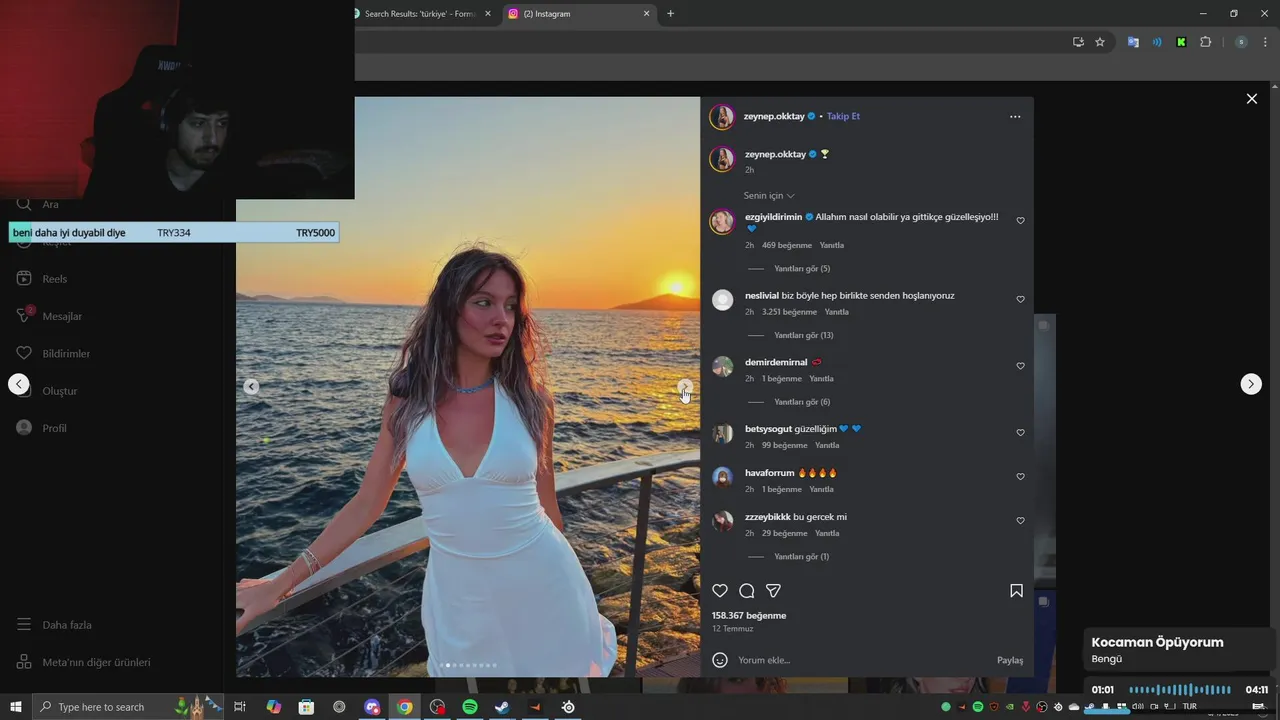Go to Profil in the Instagram sidebar
The image size is (1280, 720).
pos(42,428)
